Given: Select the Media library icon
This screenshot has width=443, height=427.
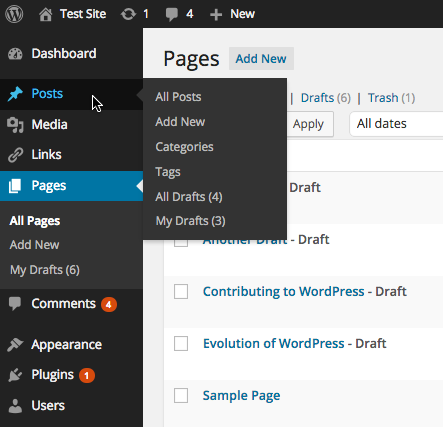Looking at the screenshot, I should tap(15, 125).
